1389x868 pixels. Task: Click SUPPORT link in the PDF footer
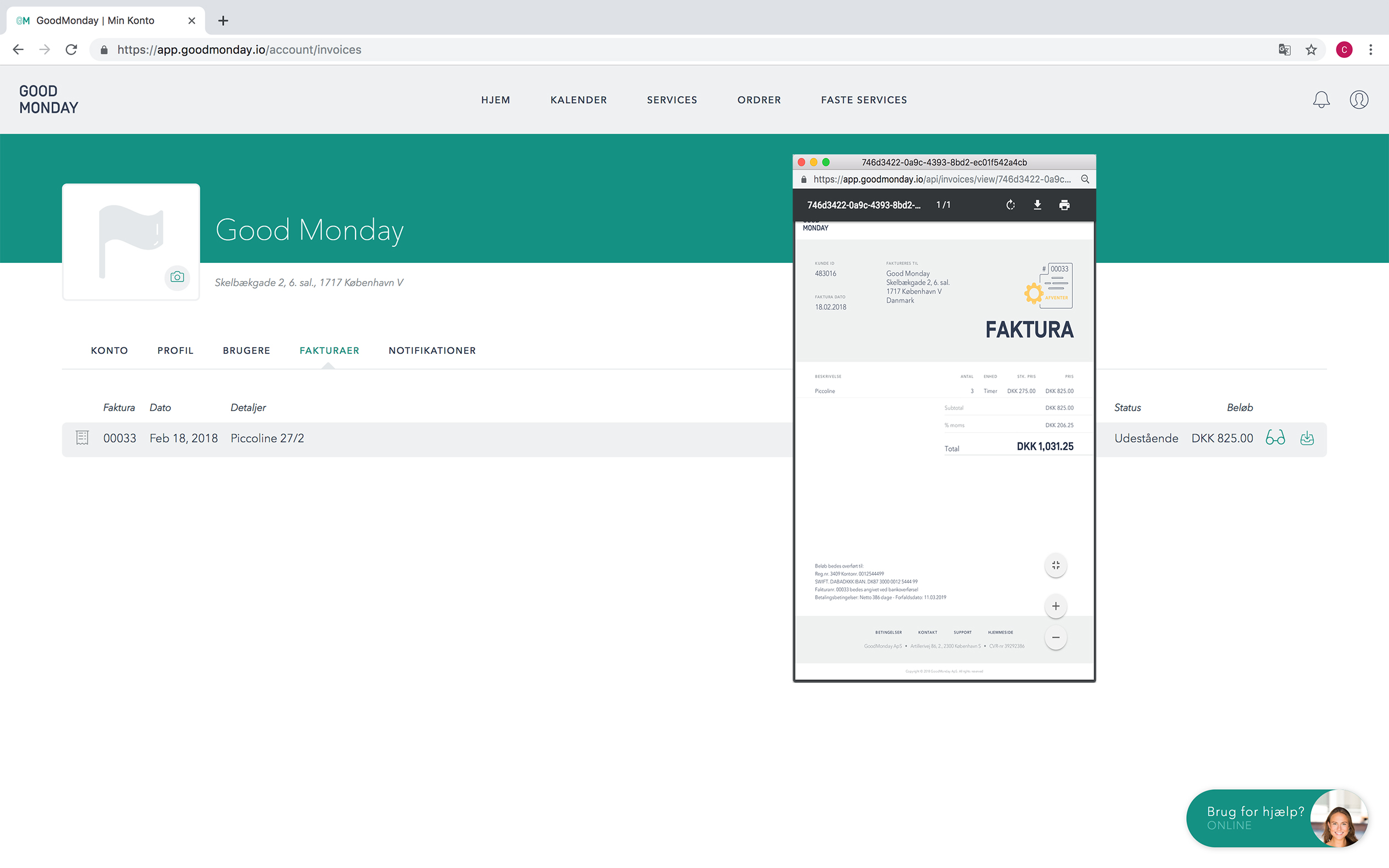pos(962,632)
